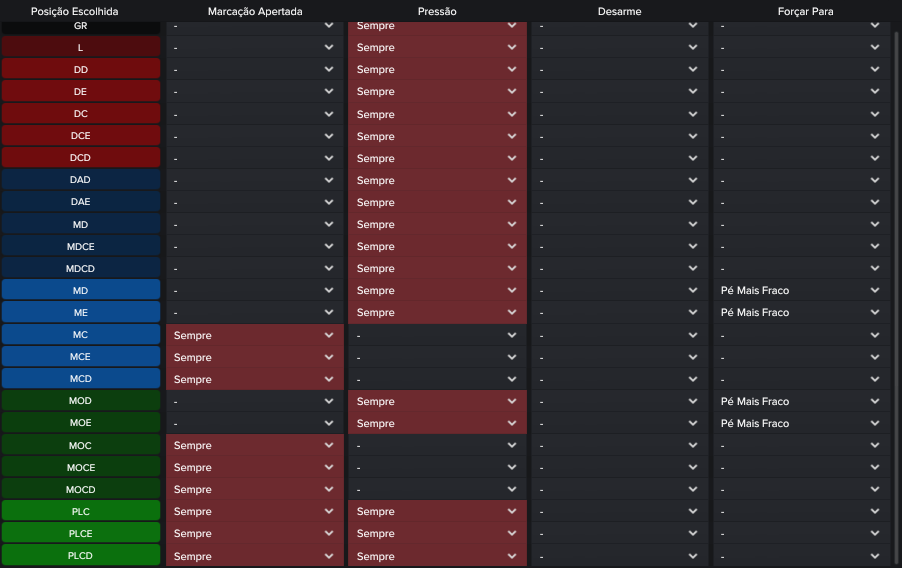Click the Forçar Para column header
The width and height of the screenshot is (902, 568).
point(804,11)
